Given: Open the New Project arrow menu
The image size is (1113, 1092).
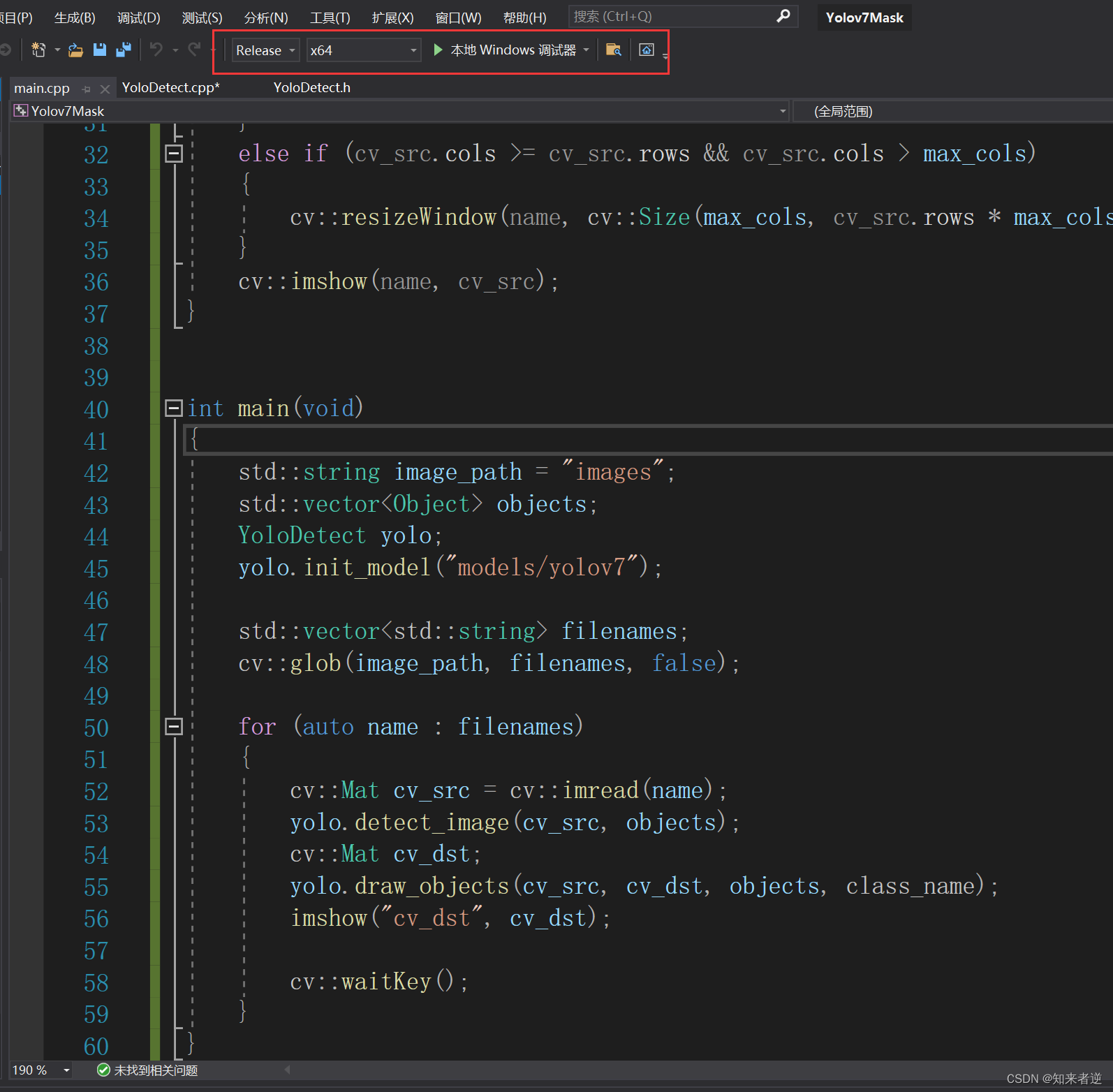Looking at the screenshot, I should tap(57, 50).
